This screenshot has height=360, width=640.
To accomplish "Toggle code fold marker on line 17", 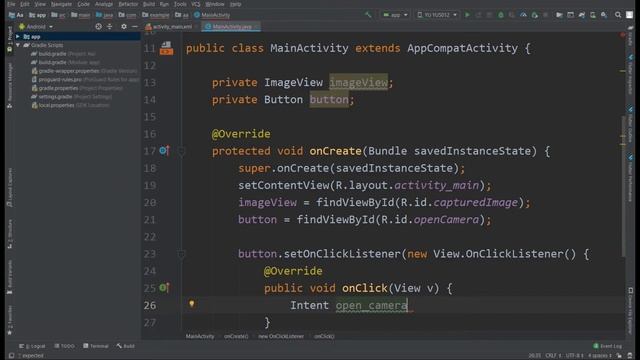I will 181,151.
